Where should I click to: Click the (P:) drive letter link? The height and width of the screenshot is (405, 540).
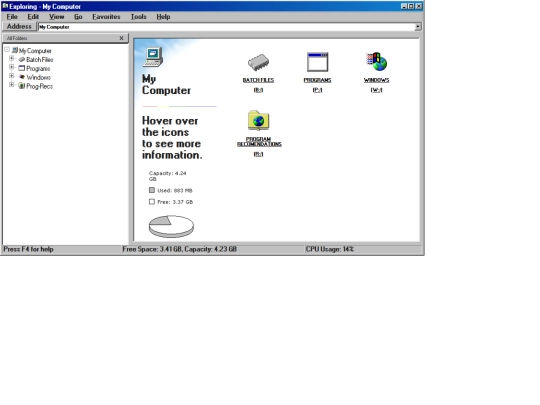tap(318, 90)
